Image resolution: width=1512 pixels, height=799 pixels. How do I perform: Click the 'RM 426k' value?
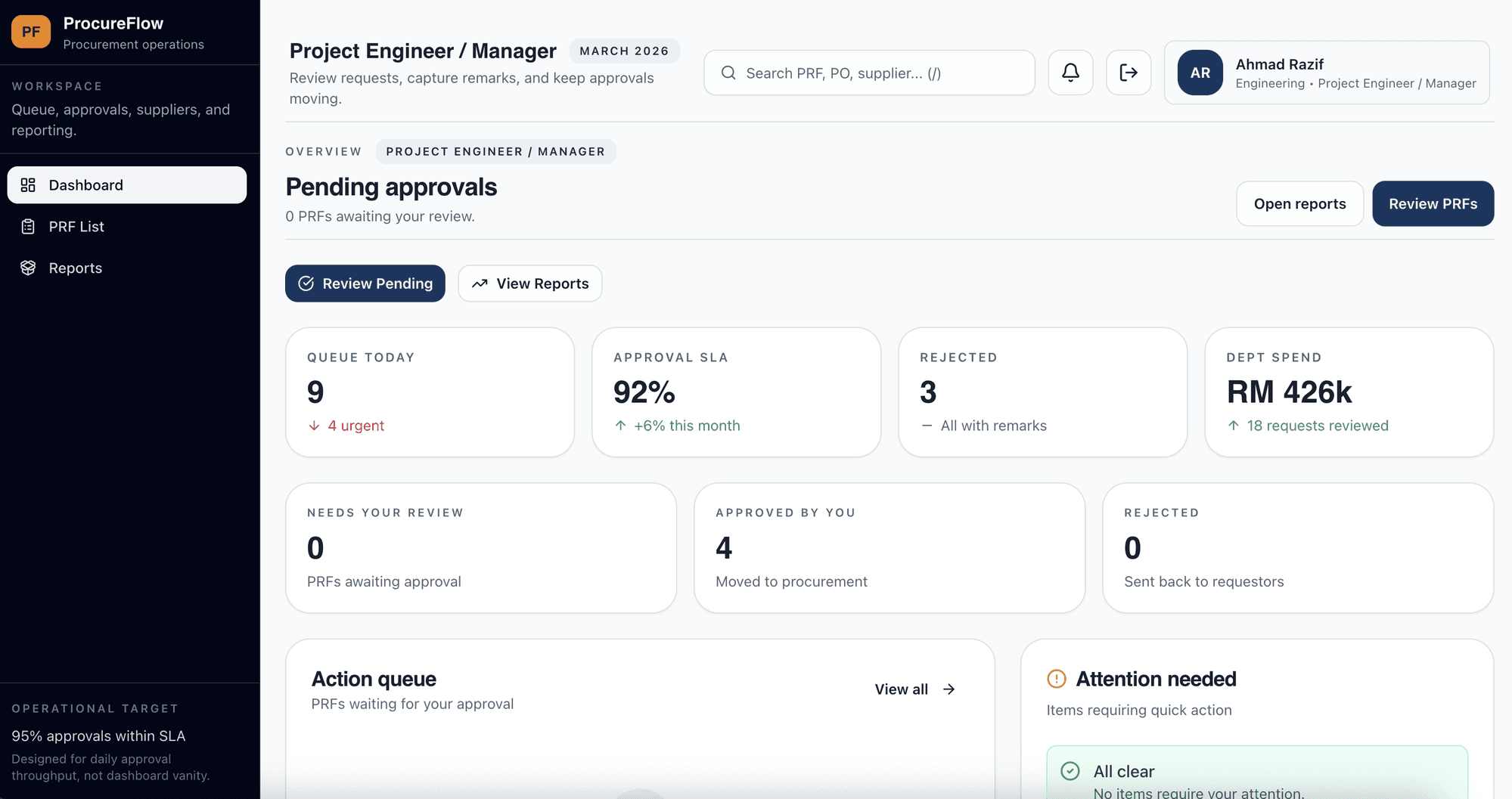1289,392
